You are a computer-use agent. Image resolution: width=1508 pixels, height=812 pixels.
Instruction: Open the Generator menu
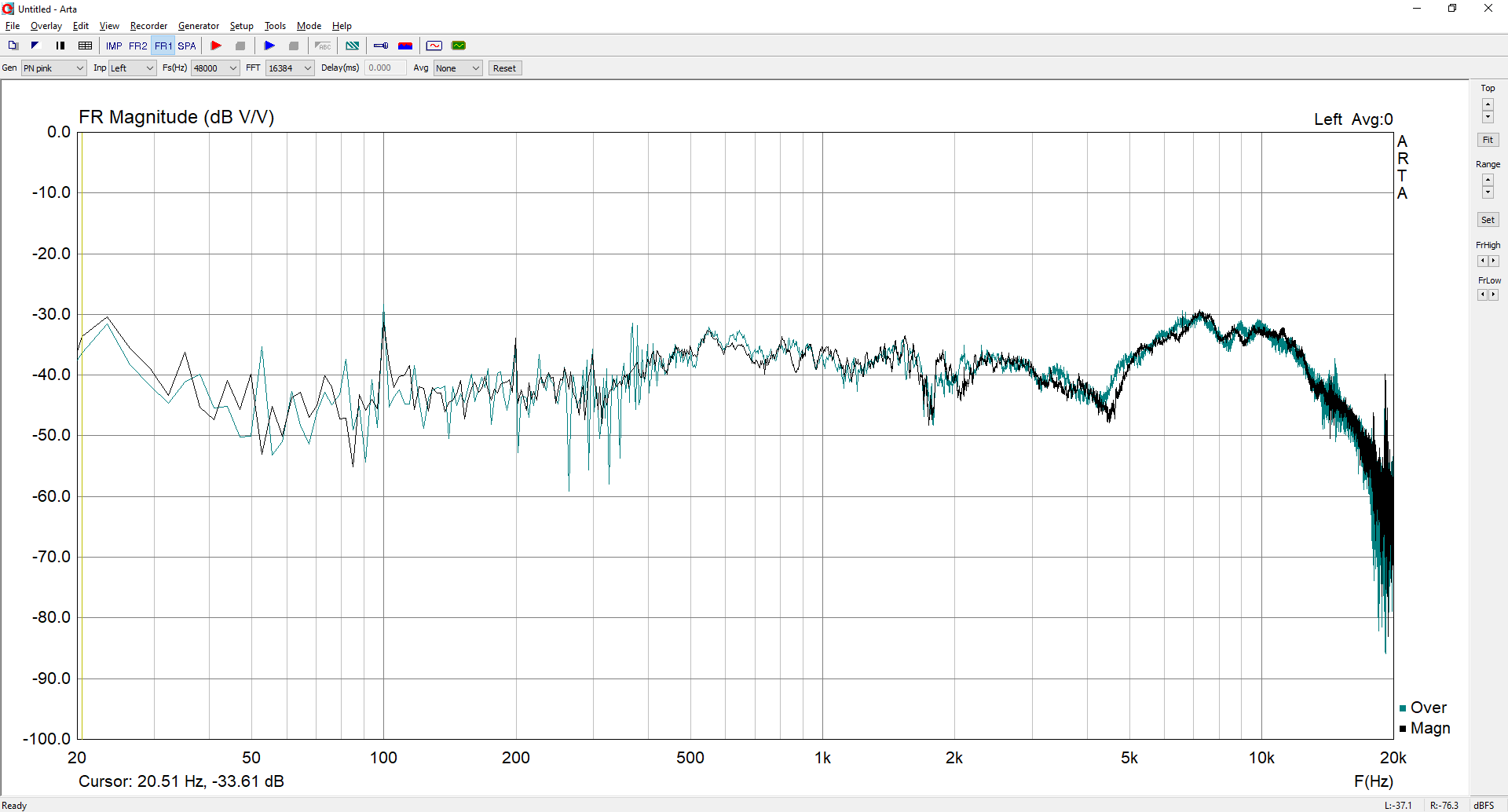pos(199,26)
